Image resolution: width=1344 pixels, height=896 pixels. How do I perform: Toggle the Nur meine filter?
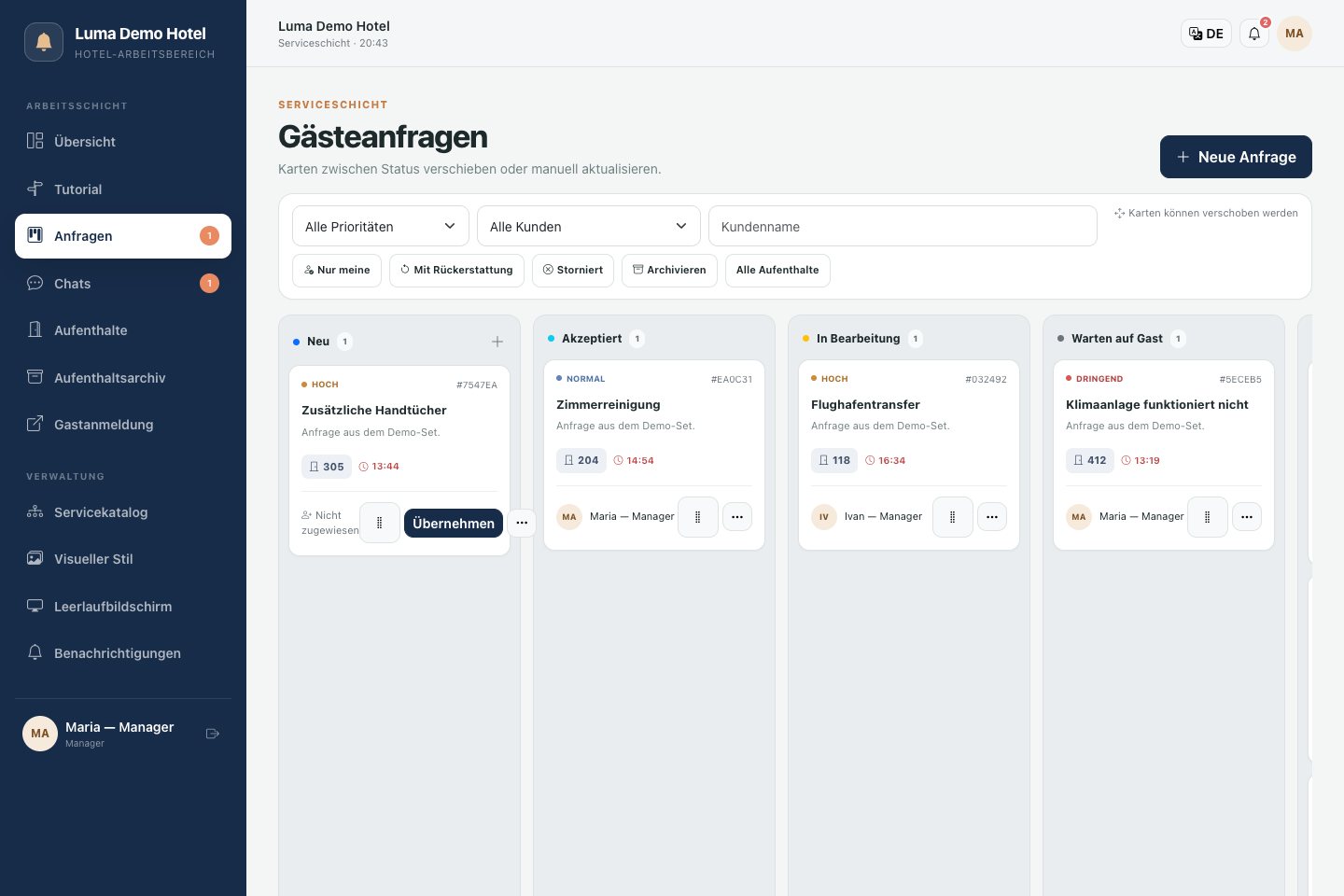coord(337,270)
